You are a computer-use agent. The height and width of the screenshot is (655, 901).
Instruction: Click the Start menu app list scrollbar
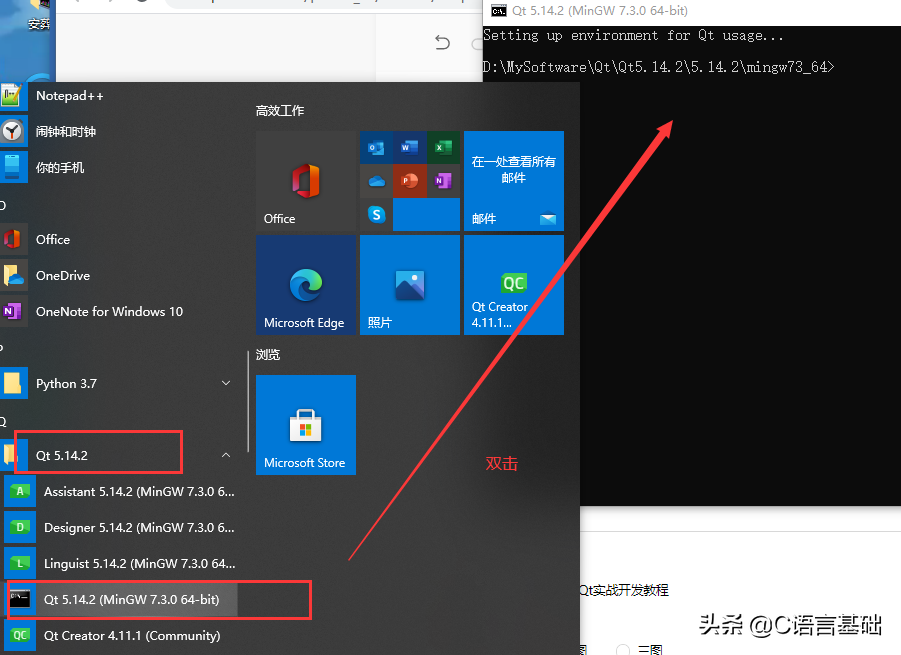click(x=248, y=401)
